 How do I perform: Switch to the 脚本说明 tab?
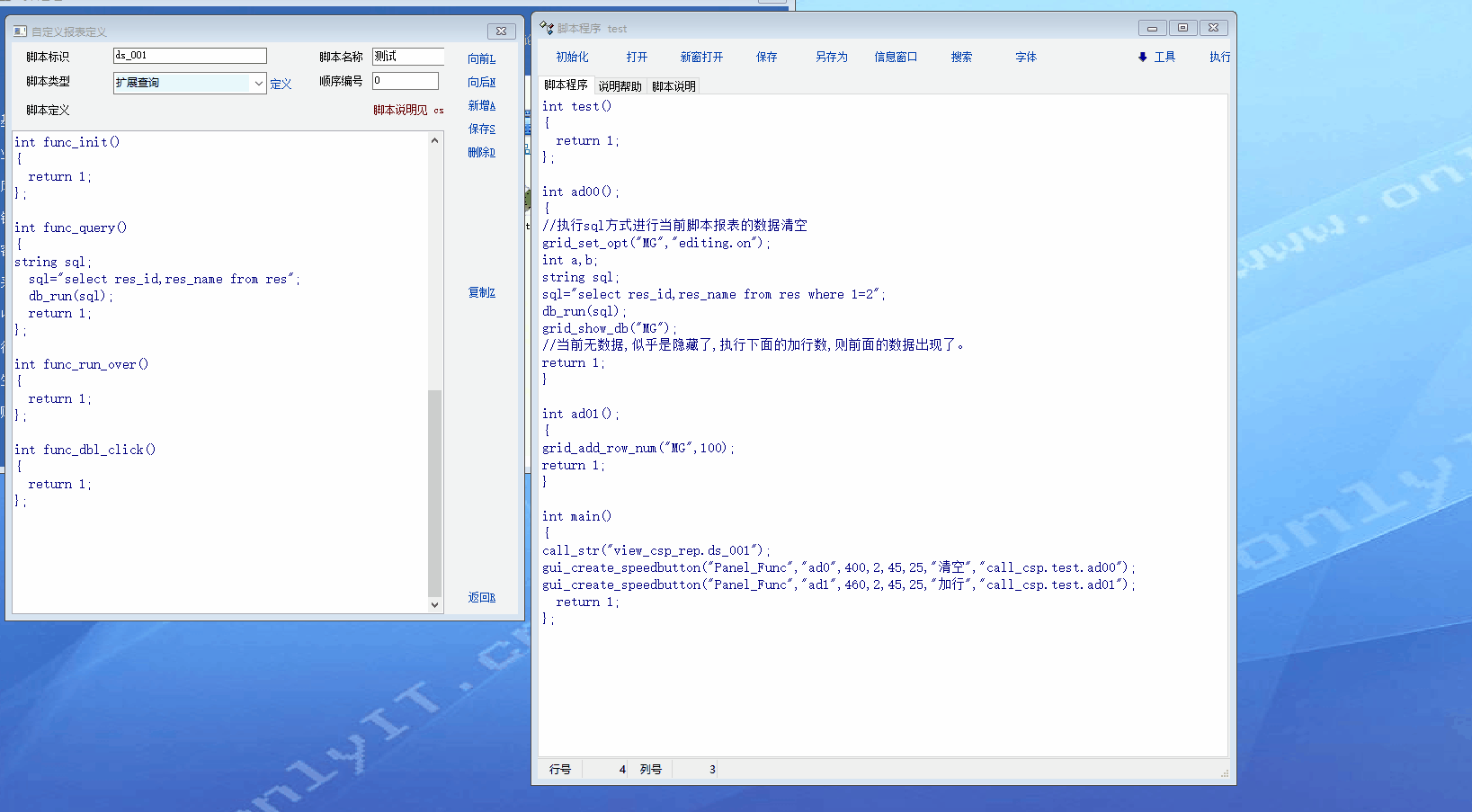coord(674,86)
